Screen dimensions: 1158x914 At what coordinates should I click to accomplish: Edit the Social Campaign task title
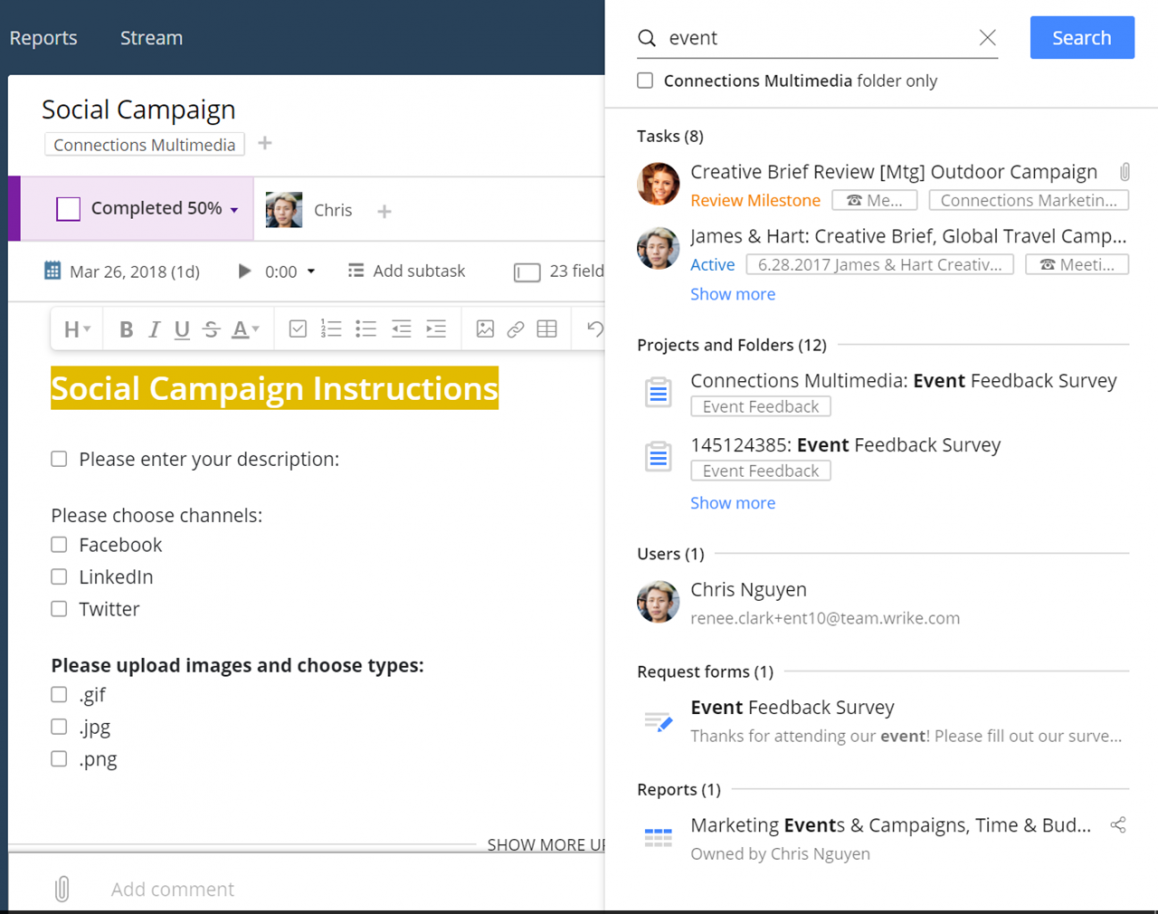139,109
